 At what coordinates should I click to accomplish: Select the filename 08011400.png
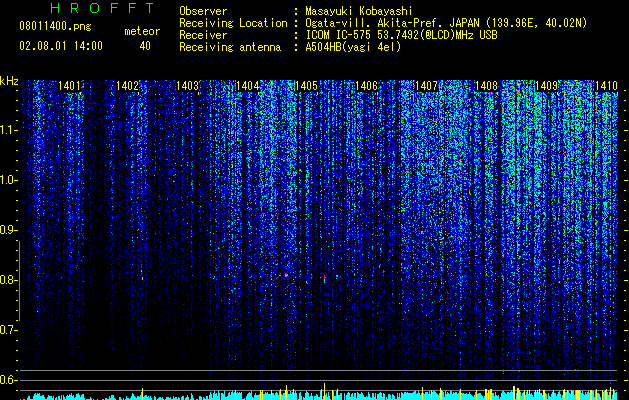click(55, 27)
